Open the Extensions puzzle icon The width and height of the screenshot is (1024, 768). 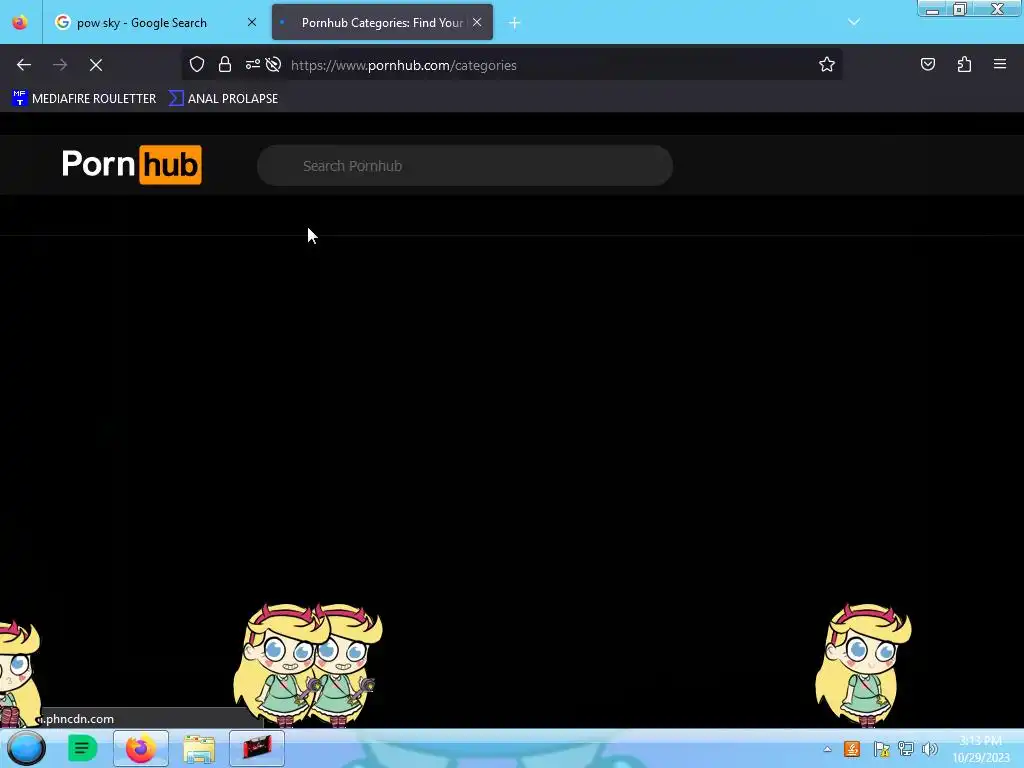click(x=964, y=64)
